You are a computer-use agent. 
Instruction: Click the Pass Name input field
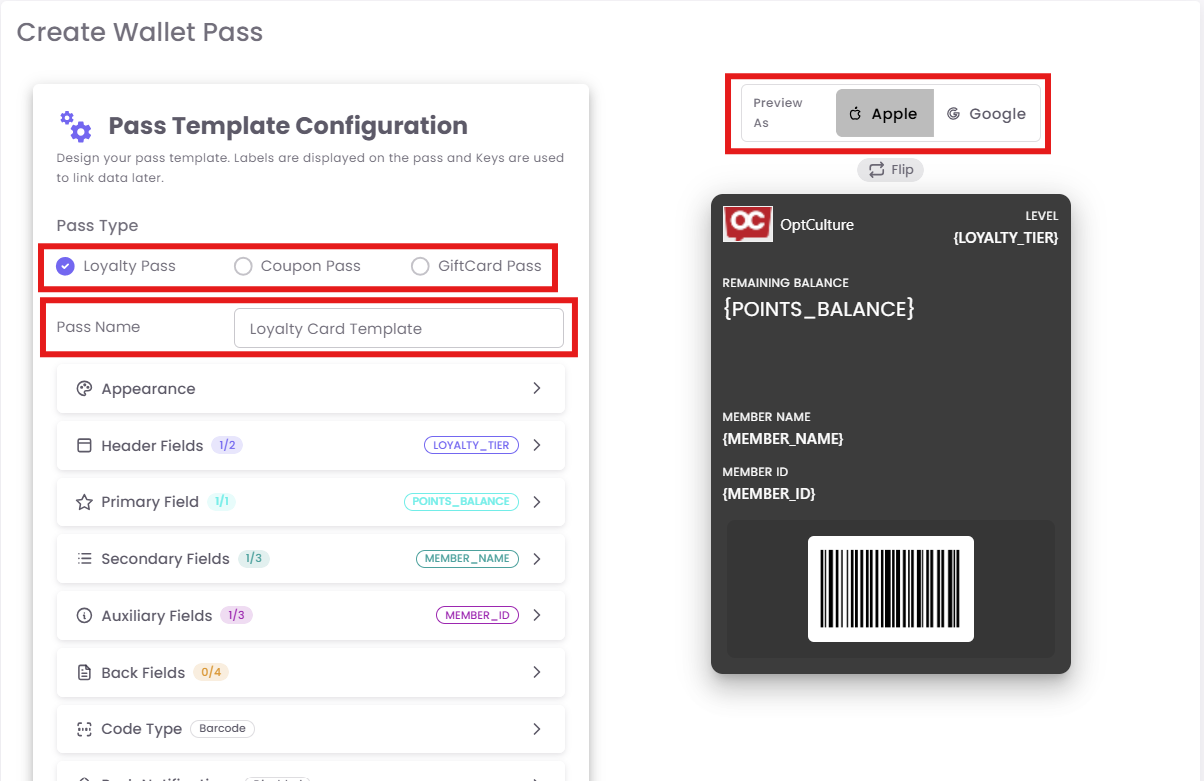[398, 328]
